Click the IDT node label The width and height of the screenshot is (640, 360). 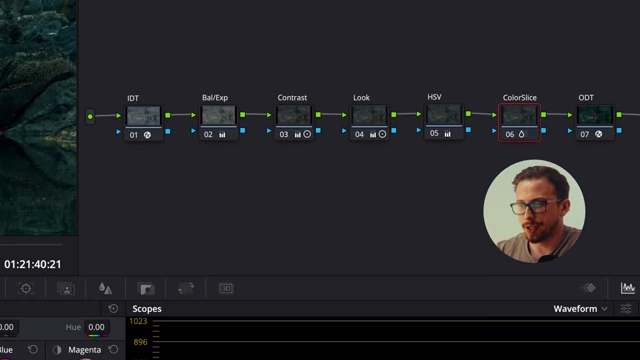pyautogui.click(x=133, y=98)
